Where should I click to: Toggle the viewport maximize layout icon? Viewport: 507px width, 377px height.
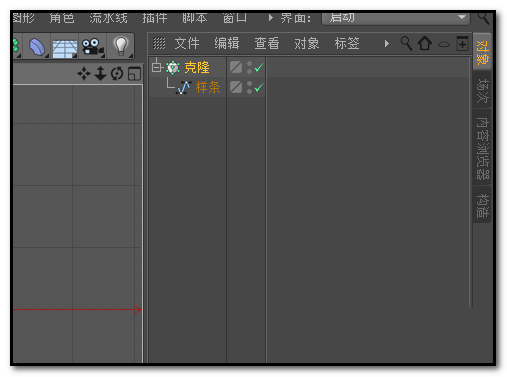135,74
